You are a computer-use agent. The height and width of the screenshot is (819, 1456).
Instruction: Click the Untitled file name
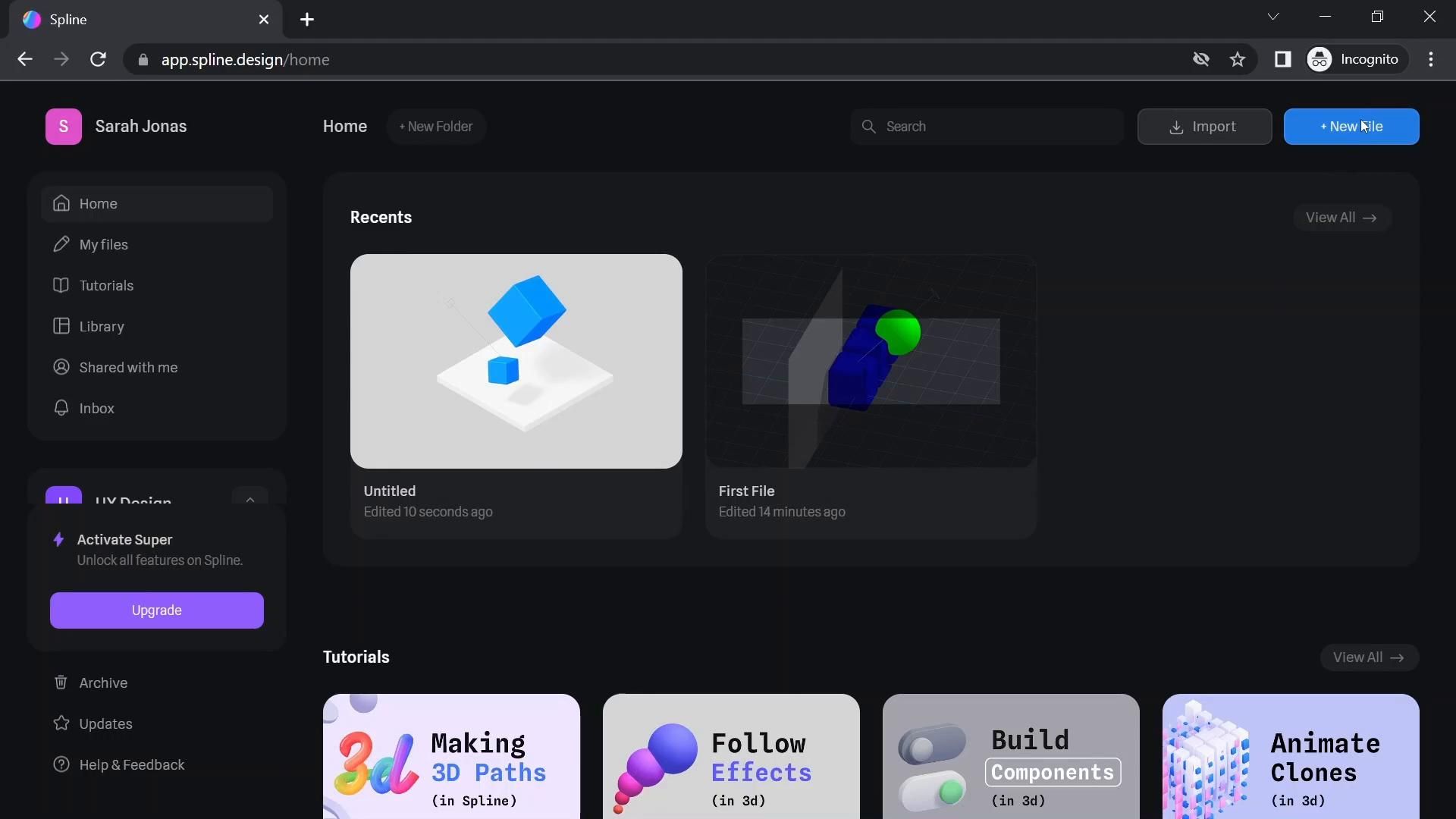[390, 491]
